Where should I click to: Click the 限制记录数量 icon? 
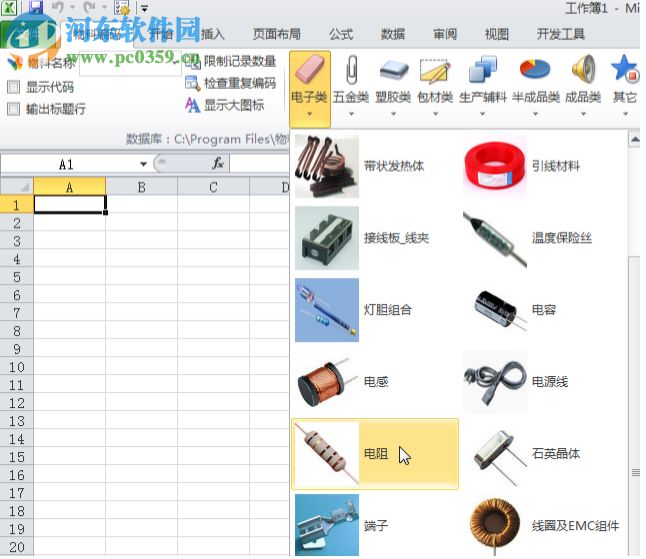pos(192,61)
